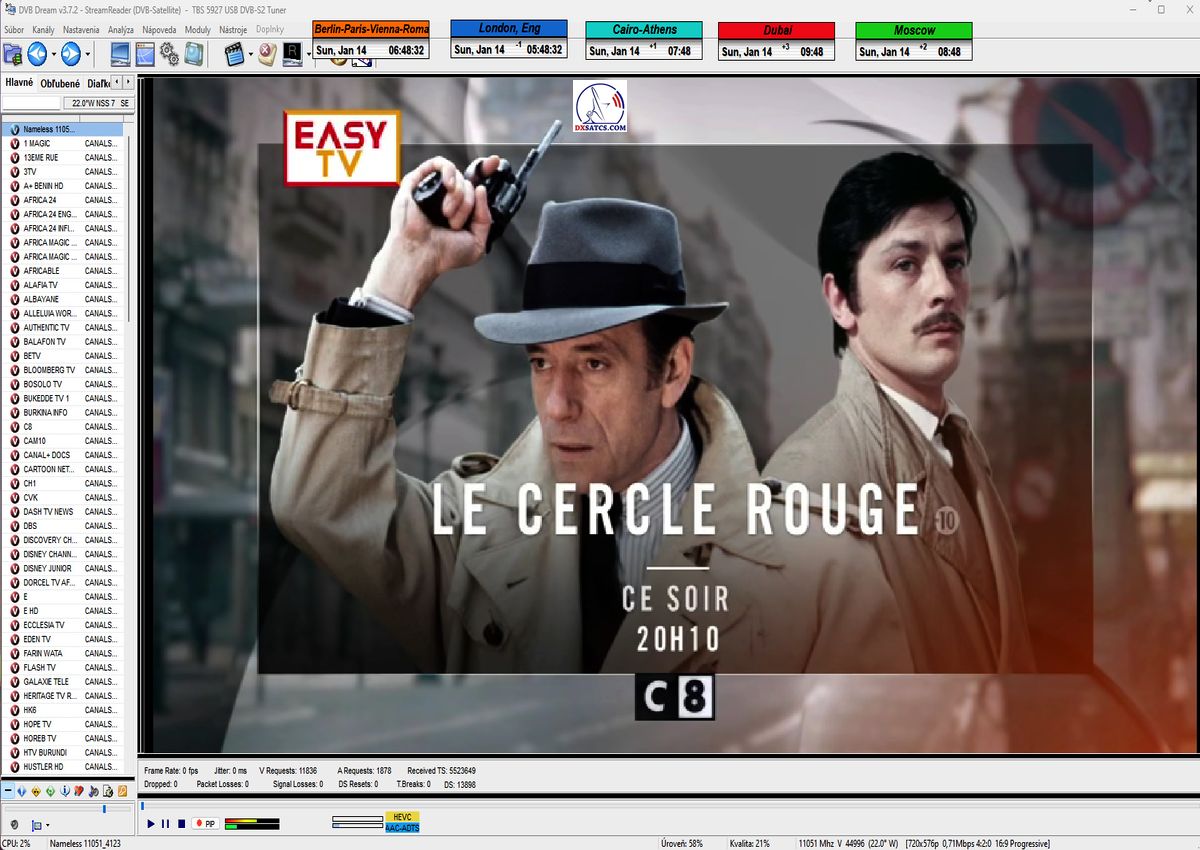Click the blue forward arrow channel button
The height and width of the screenshot is (850, 1200).
[70, 54]
